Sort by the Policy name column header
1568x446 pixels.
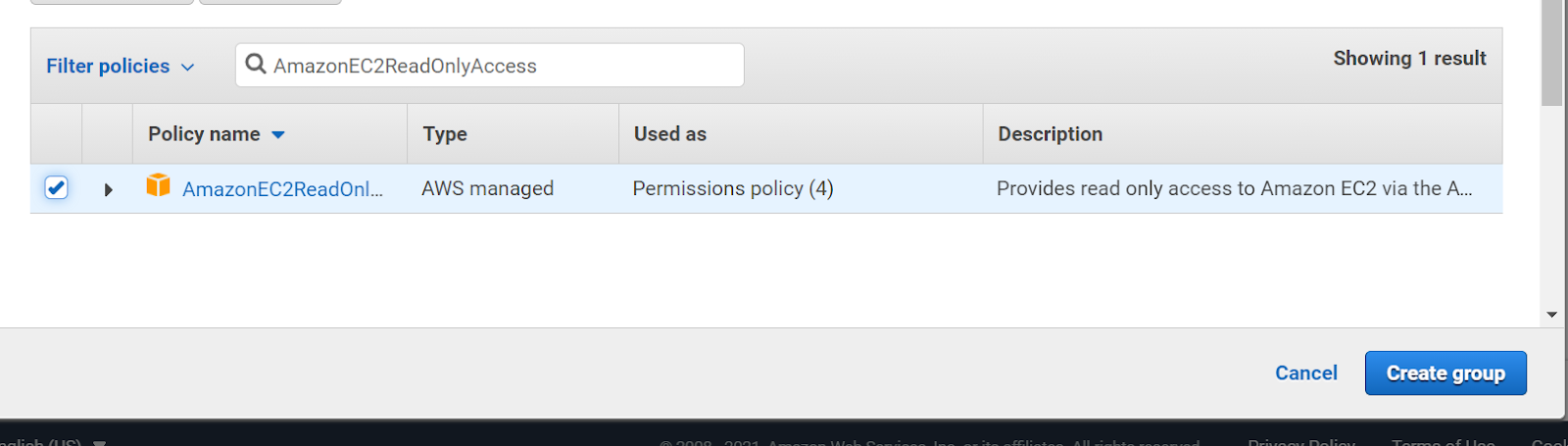[x=204, y=134]
